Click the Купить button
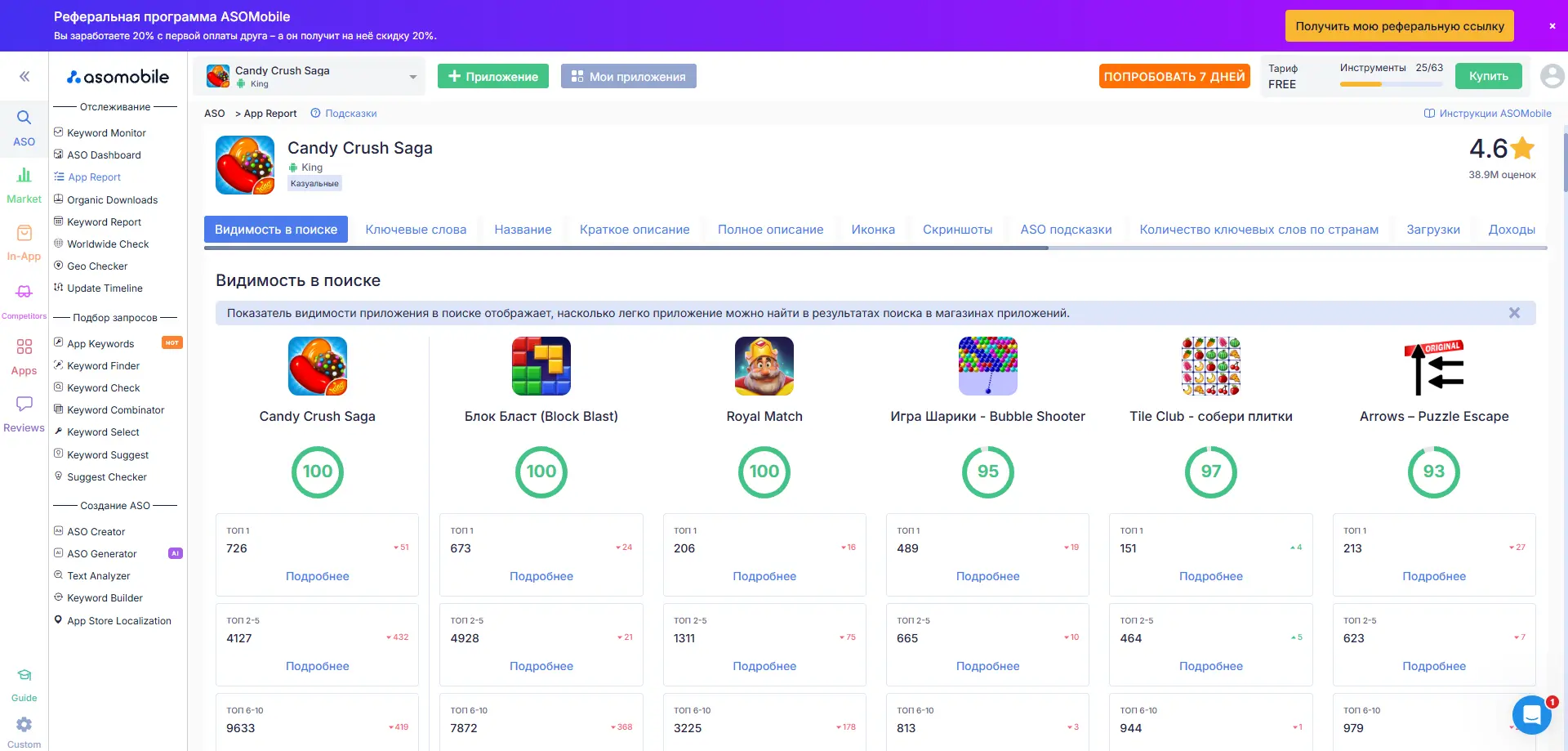The height and width of the screenshot is (751, 1568). (1489, 76)
